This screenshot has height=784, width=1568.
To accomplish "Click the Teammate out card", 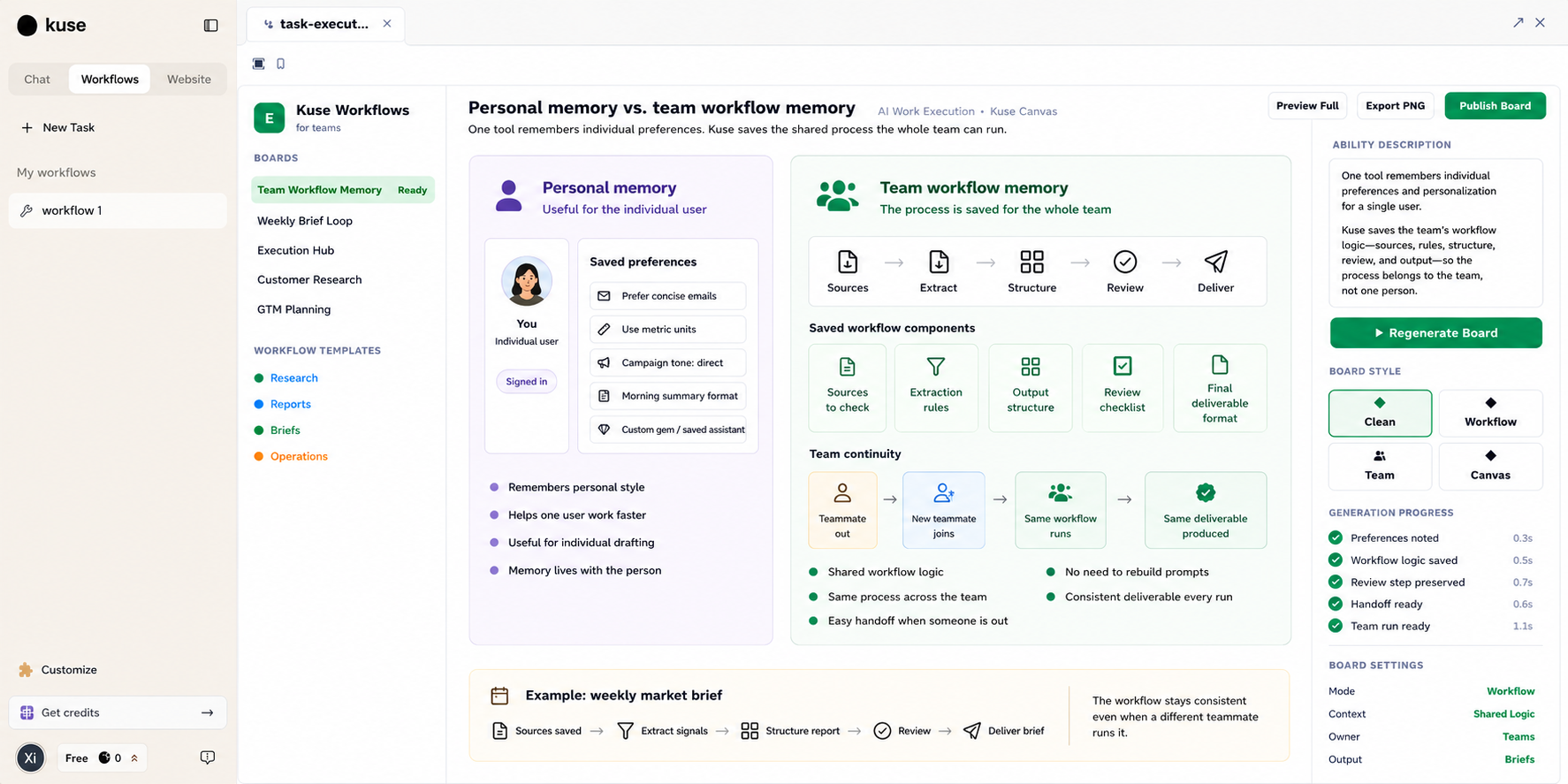I will (x=842, y=510).
